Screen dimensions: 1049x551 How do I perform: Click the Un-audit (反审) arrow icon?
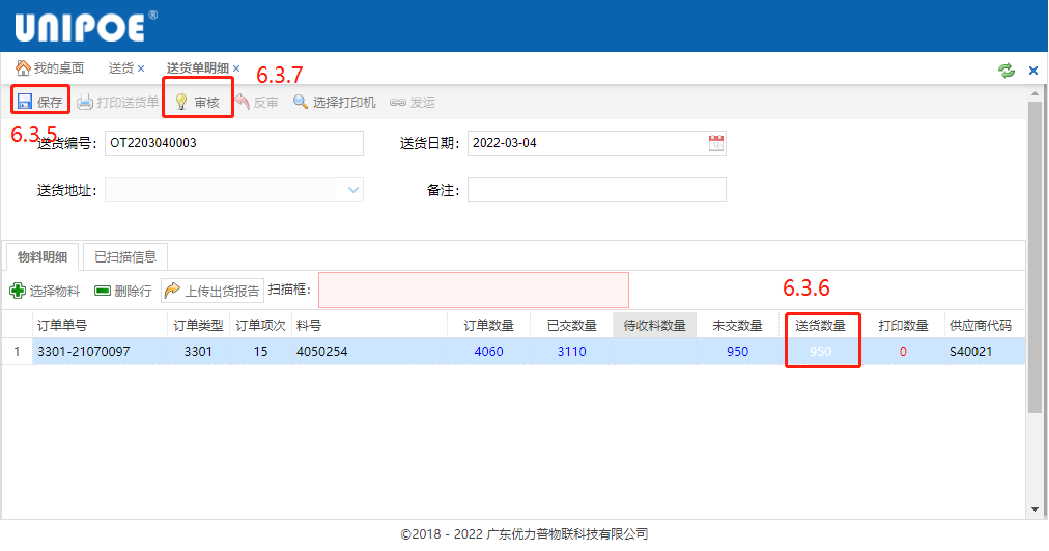point(242,102)
